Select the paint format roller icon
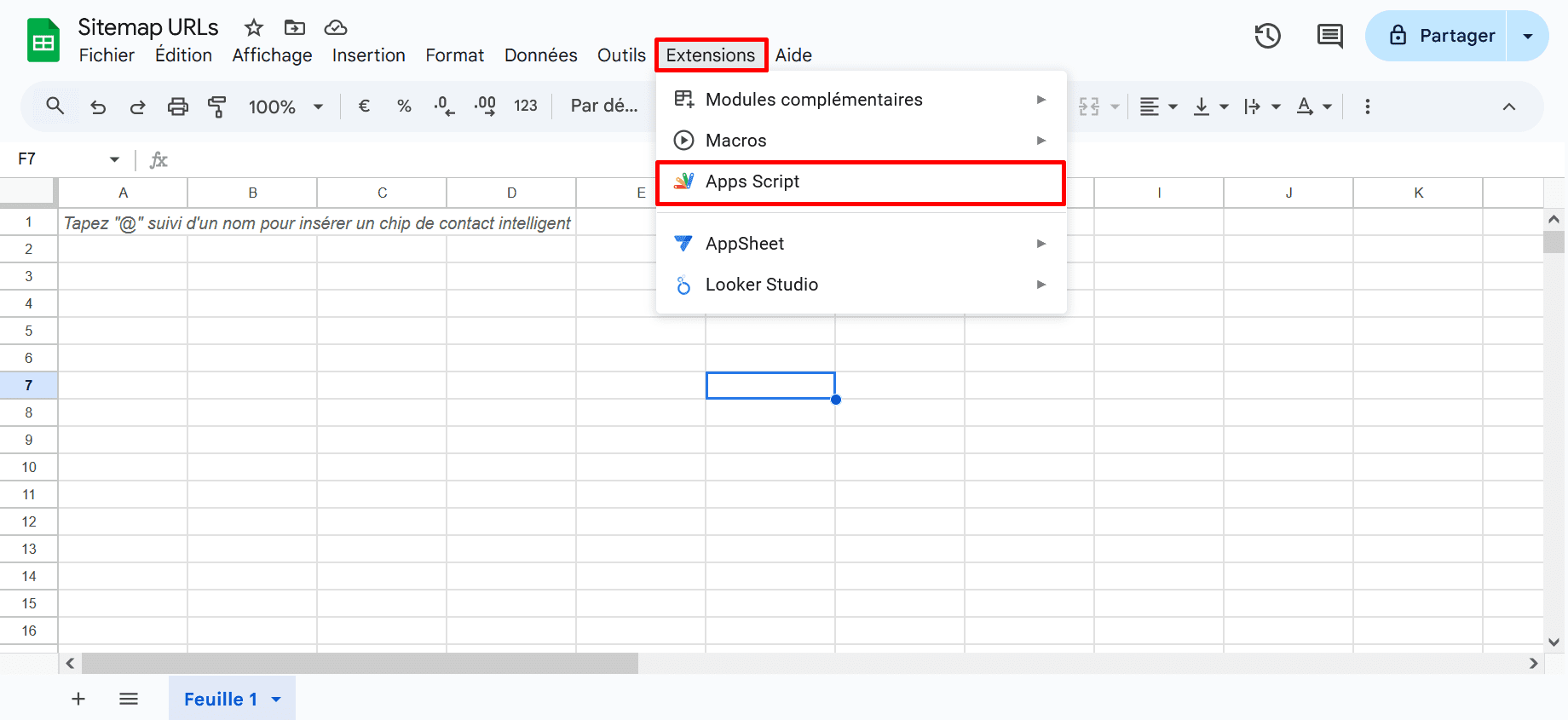Screen dimensions: 1568x720 tap(217, 107)
